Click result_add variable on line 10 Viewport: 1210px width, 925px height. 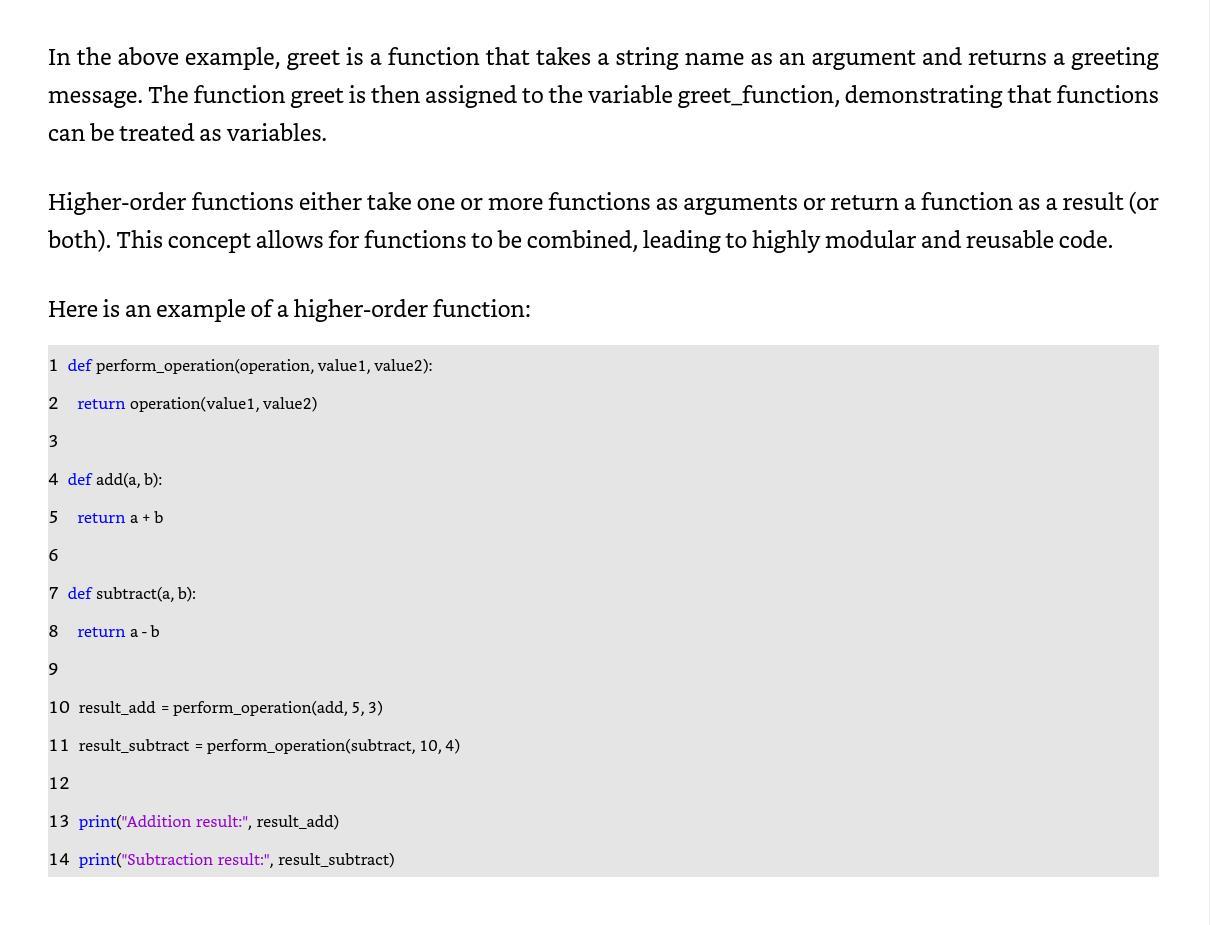(x=117, y=707)
